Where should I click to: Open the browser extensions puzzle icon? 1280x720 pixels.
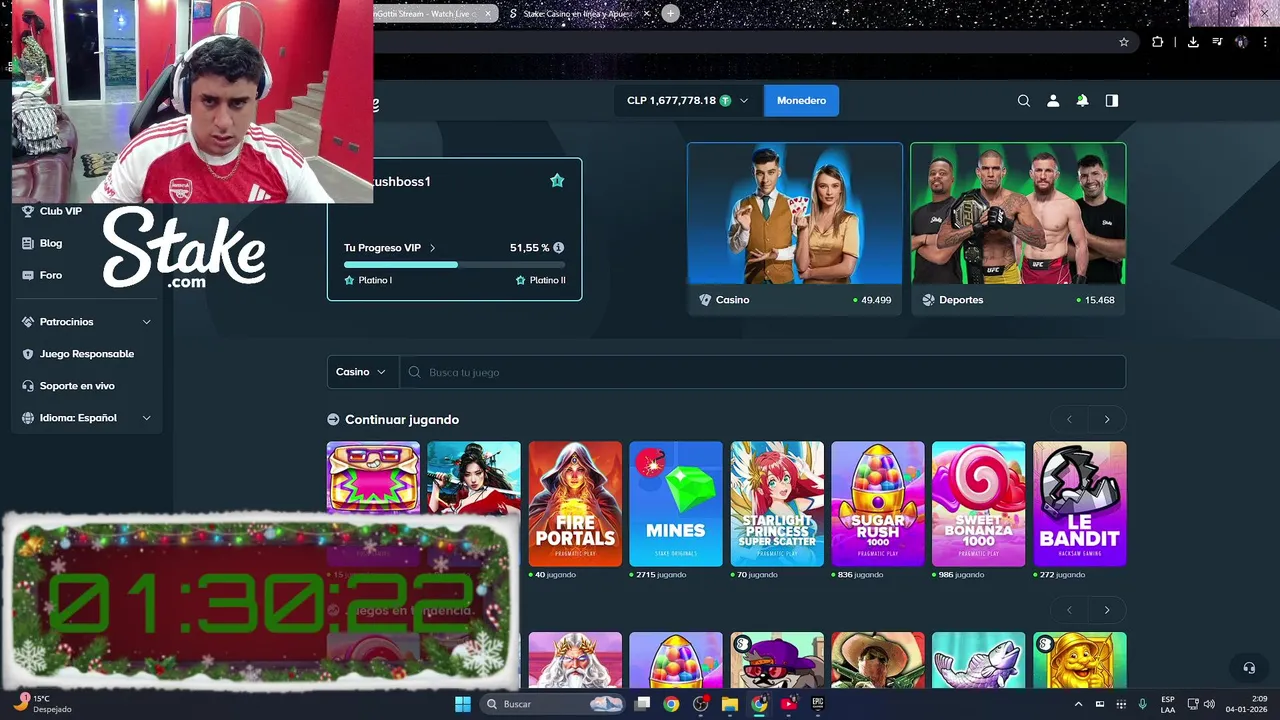coord(1158,42)
